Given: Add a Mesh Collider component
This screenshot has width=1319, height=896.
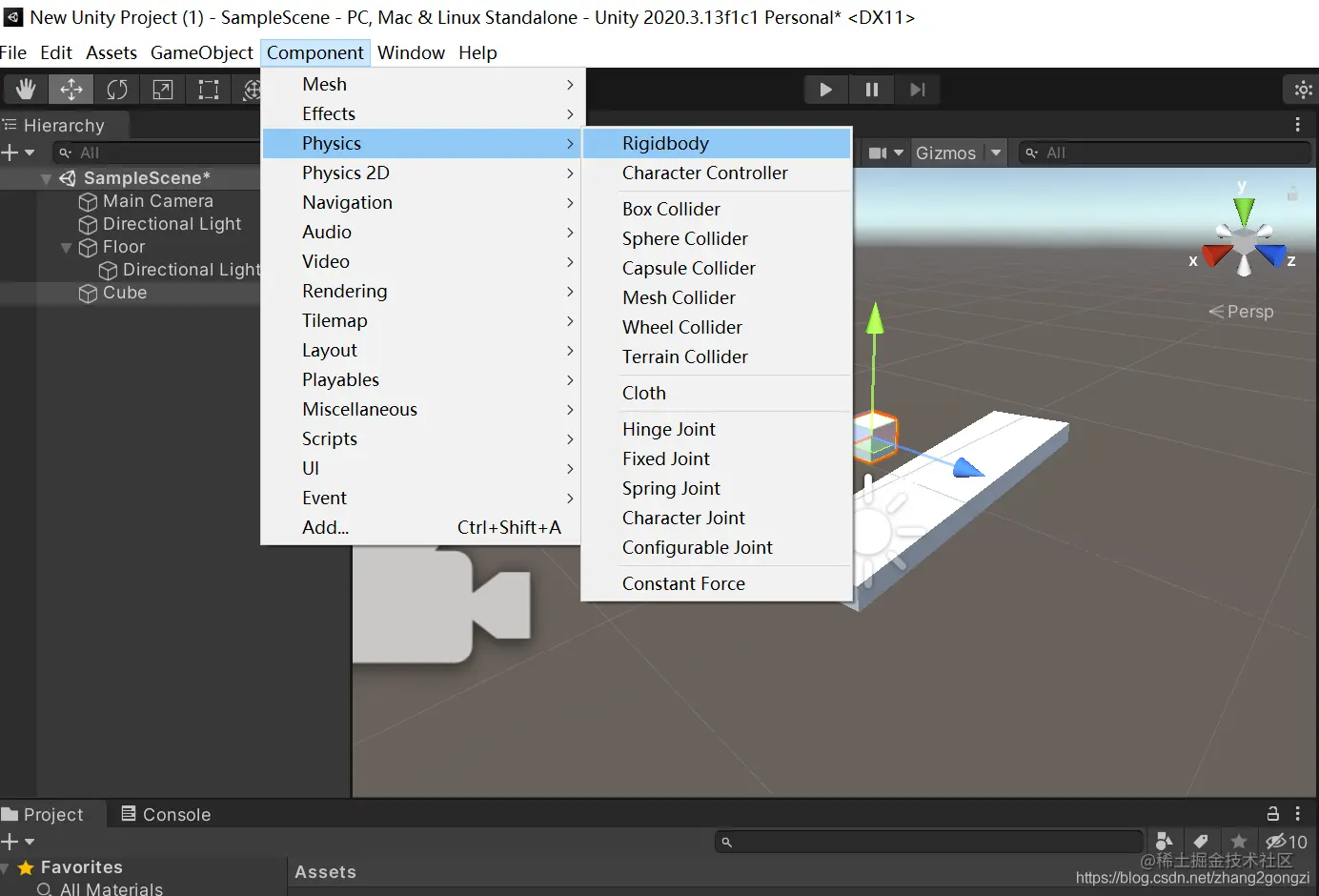Looking at the screenshot, I should (716, 297).
